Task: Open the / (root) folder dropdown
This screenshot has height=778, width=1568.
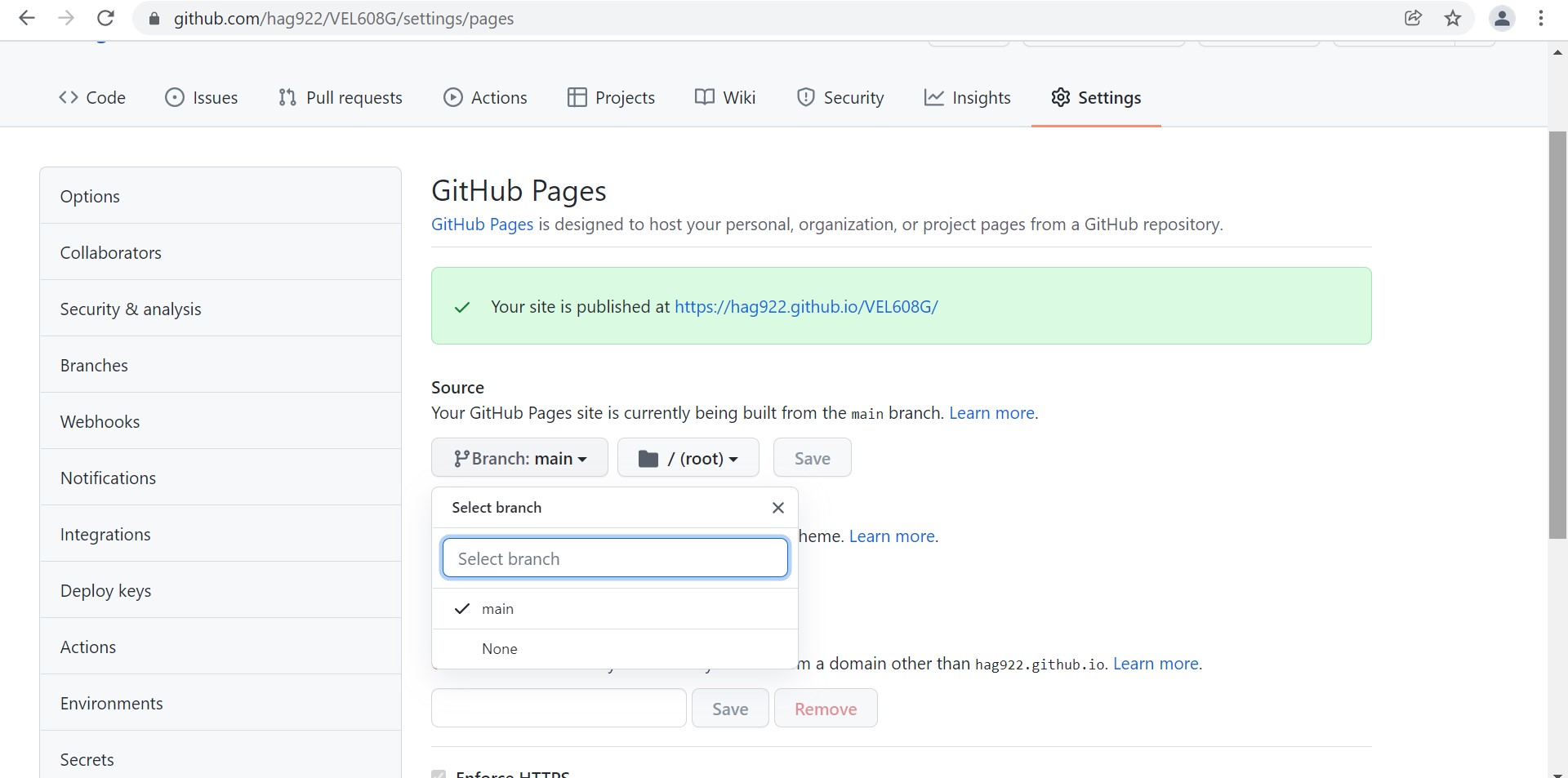Action: pyautogui.click(x=688, y=458)
